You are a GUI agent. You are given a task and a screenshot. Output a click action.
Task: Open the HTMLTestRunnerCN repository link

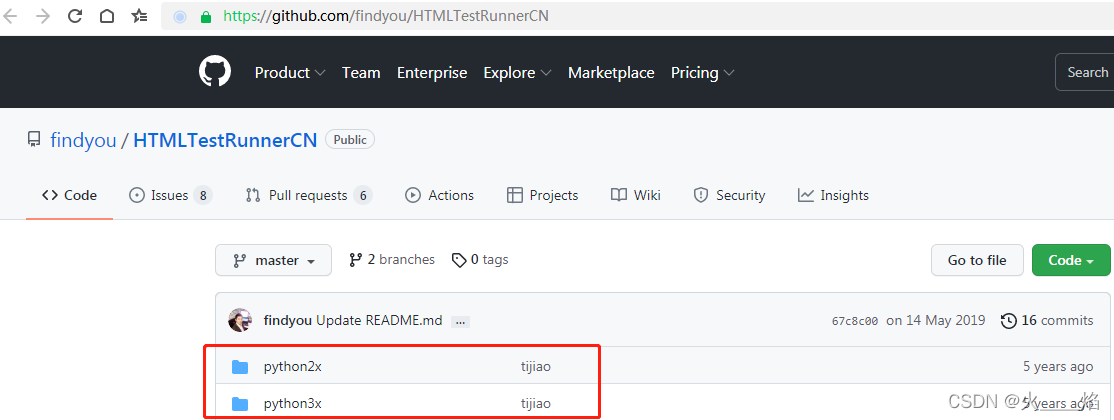pyautogui.click(x=225, y=140)
